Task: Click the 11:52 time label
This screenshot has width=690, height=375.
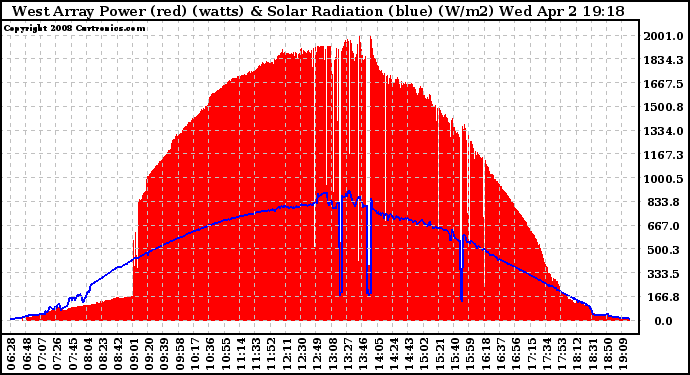Action: click(271, 354)
